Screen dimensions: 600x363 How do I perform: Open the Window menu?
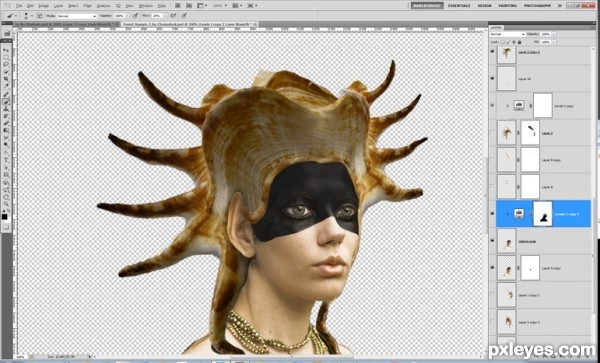(x=145, y=6)
